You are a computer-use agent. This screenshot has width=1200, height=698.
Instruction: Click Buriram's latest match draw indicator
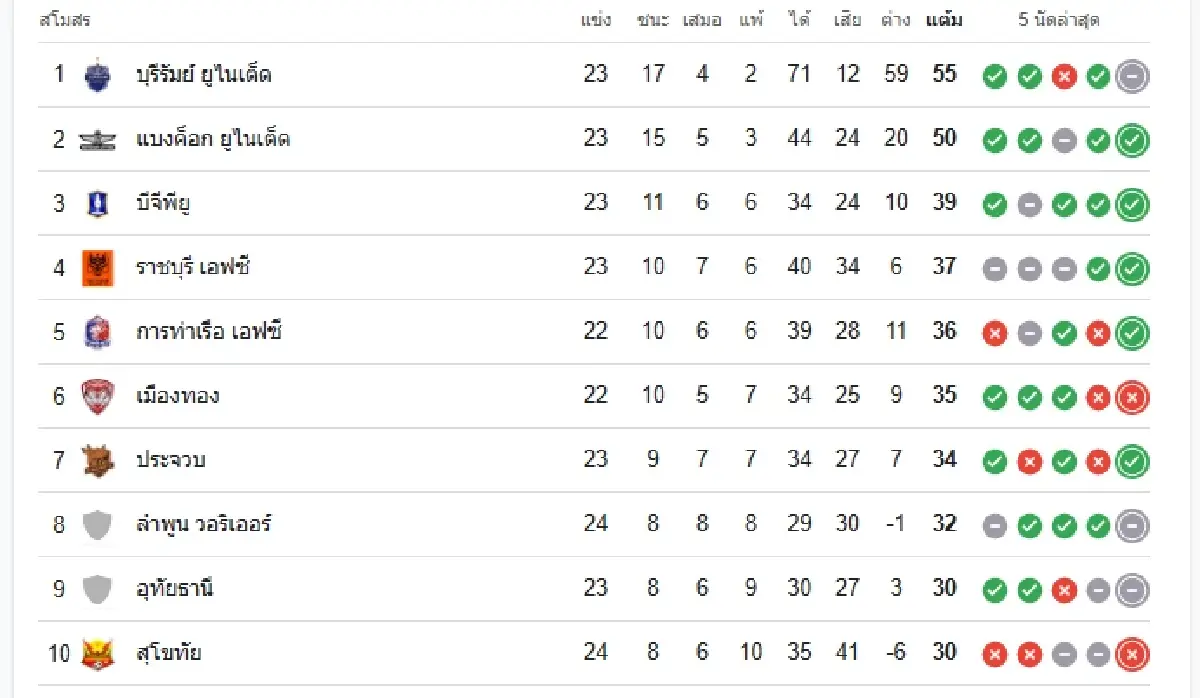[x=1132, y=76]
